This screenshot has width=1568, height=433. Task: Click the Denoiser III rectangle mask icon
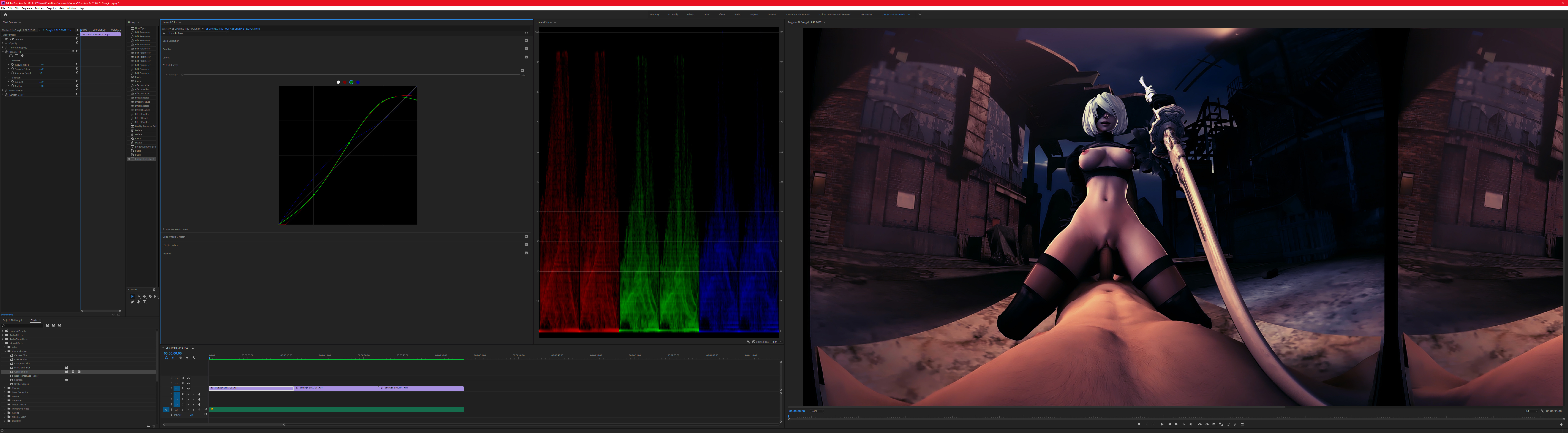(x=16, y=56)
